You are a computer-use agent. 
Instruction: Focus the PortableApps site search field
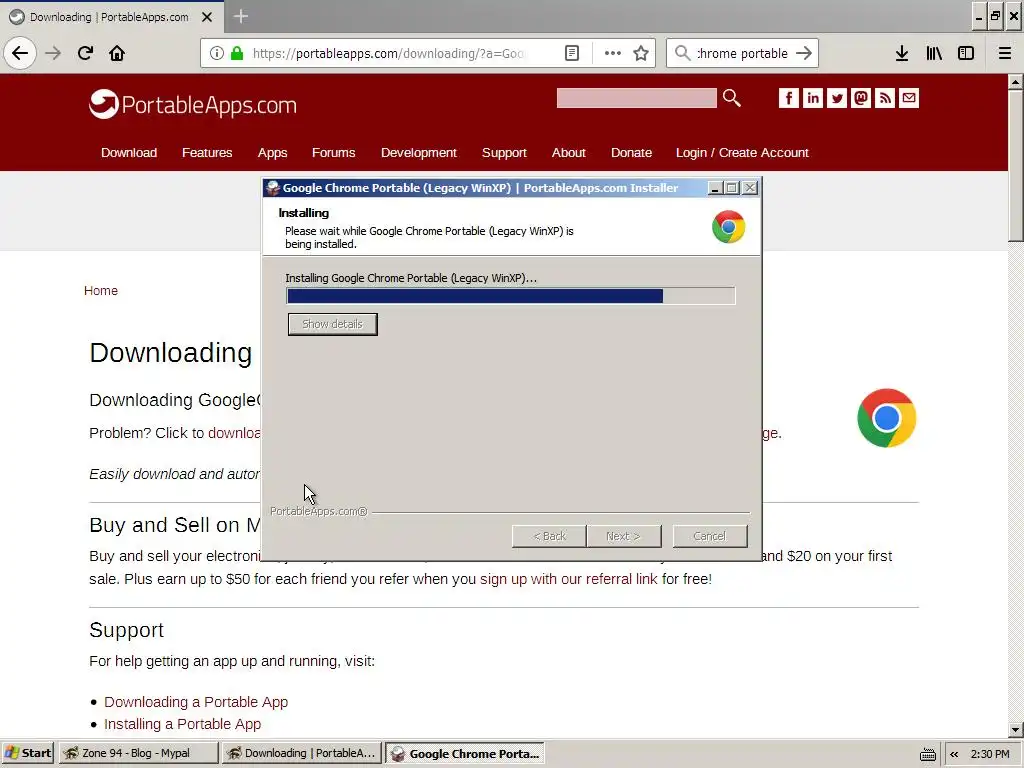pos(636,98)
